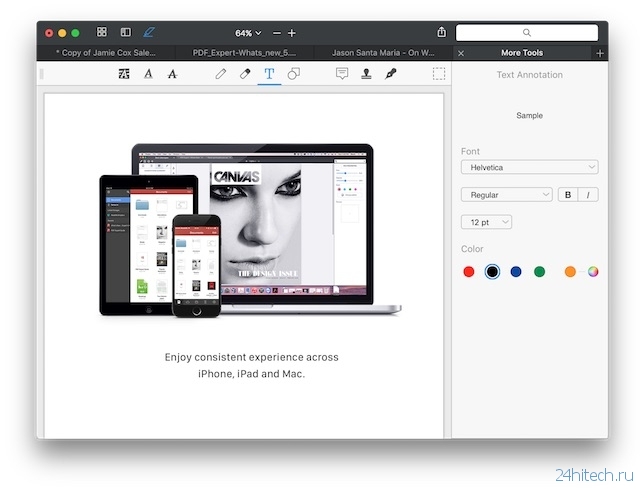This screenshot has width=642, height=489.
Task: Select the Eraser tool
Action: 245,74
